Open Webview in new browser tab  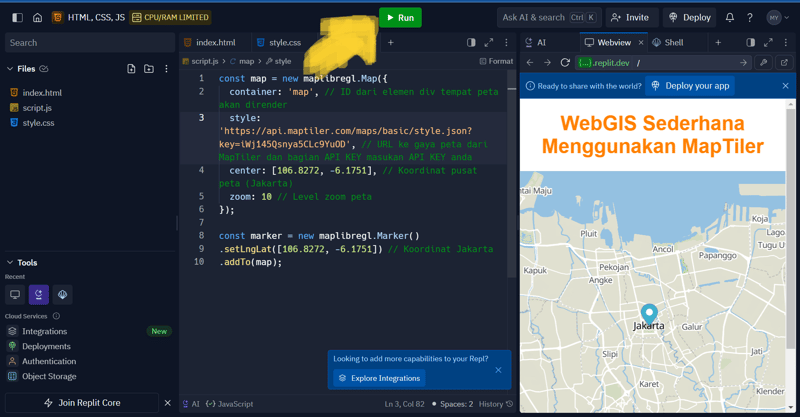click(784, 63)
